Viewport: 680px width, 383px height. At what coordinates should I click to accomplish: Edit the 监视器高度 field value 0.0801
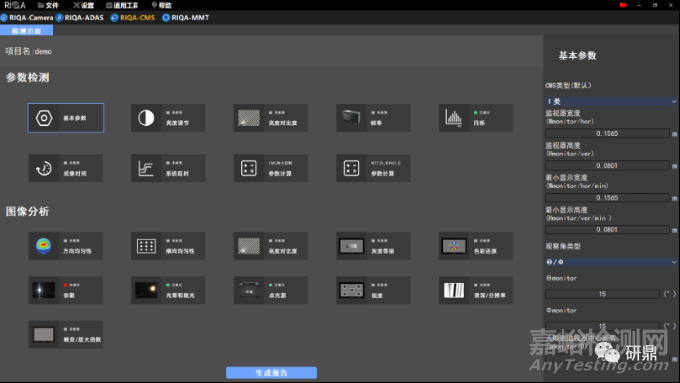coord(607,165)
